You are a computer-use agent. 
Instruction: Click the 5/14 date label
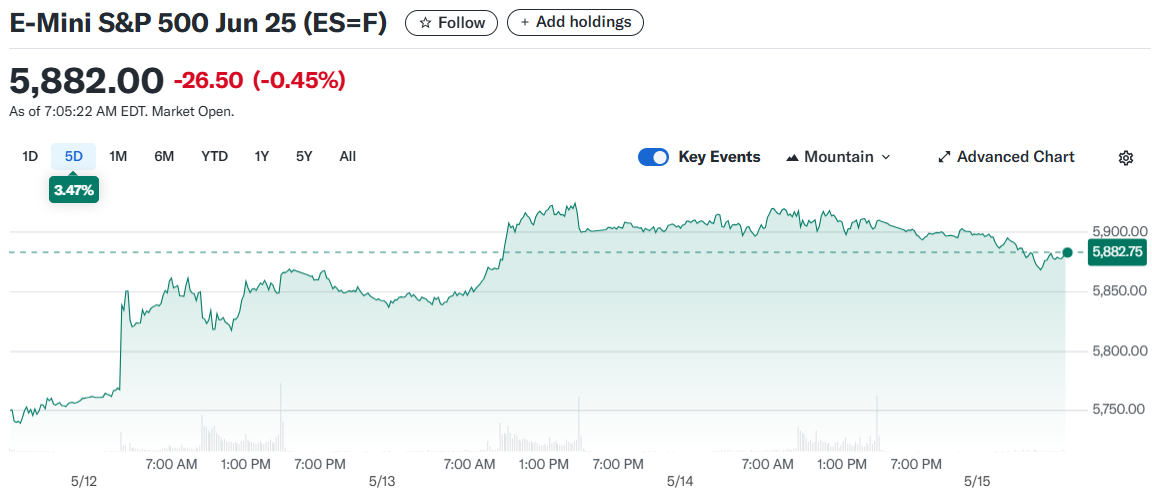(680, 482)
